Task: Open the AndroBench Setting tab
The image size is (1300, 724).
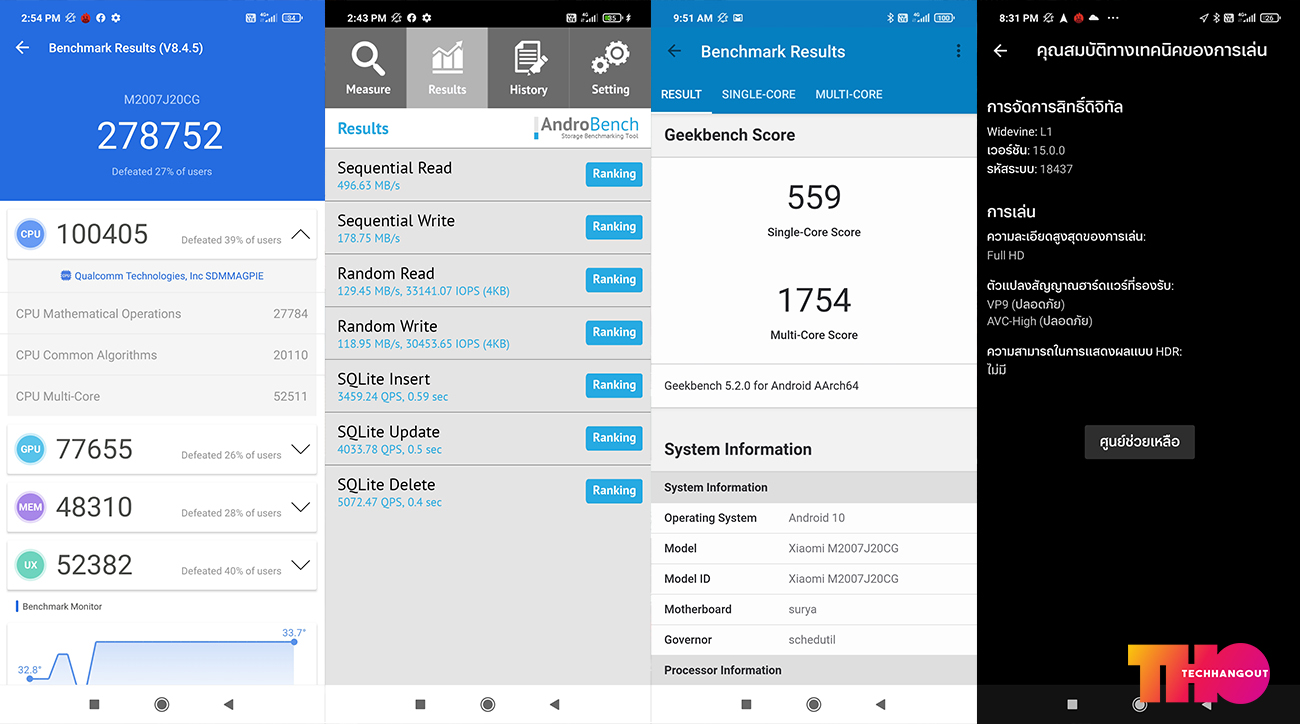Action: tap(610, 68)
